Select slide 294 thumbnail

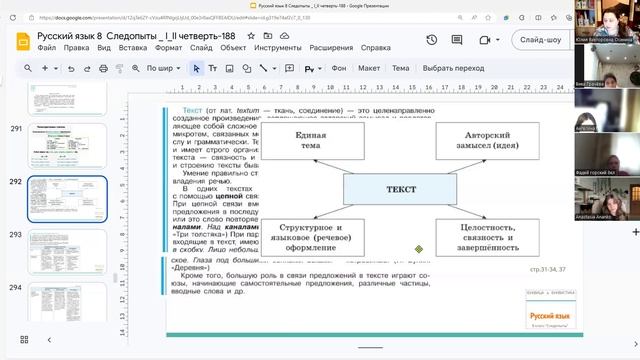click(x=67, y=302)
